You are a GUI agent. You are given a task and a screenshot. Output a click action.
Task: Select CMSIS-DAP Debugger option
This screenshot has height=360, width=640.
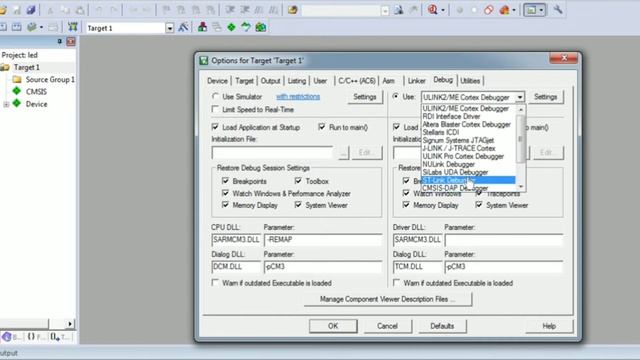tap(469, 188)
